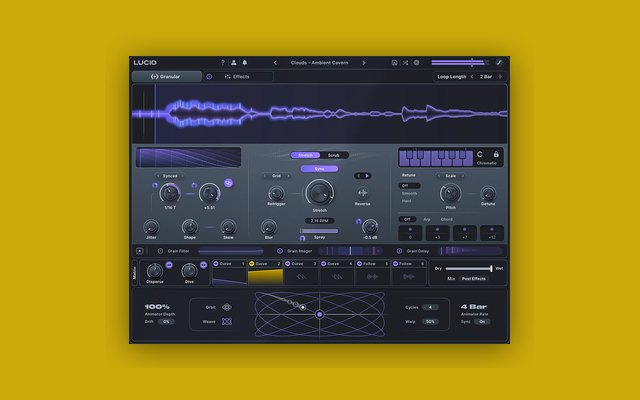This screenshot has width=640, height=400.
Task: Click the preset name Clouds - Ambient Cavern
Action: [319, 63]
